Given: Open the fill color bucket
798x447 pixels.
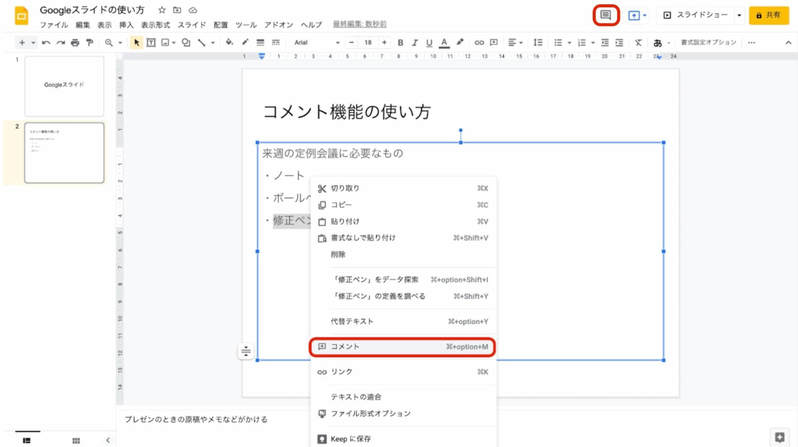Looking at the screenshot, I should pyautogui.click(x=229, y=43).
